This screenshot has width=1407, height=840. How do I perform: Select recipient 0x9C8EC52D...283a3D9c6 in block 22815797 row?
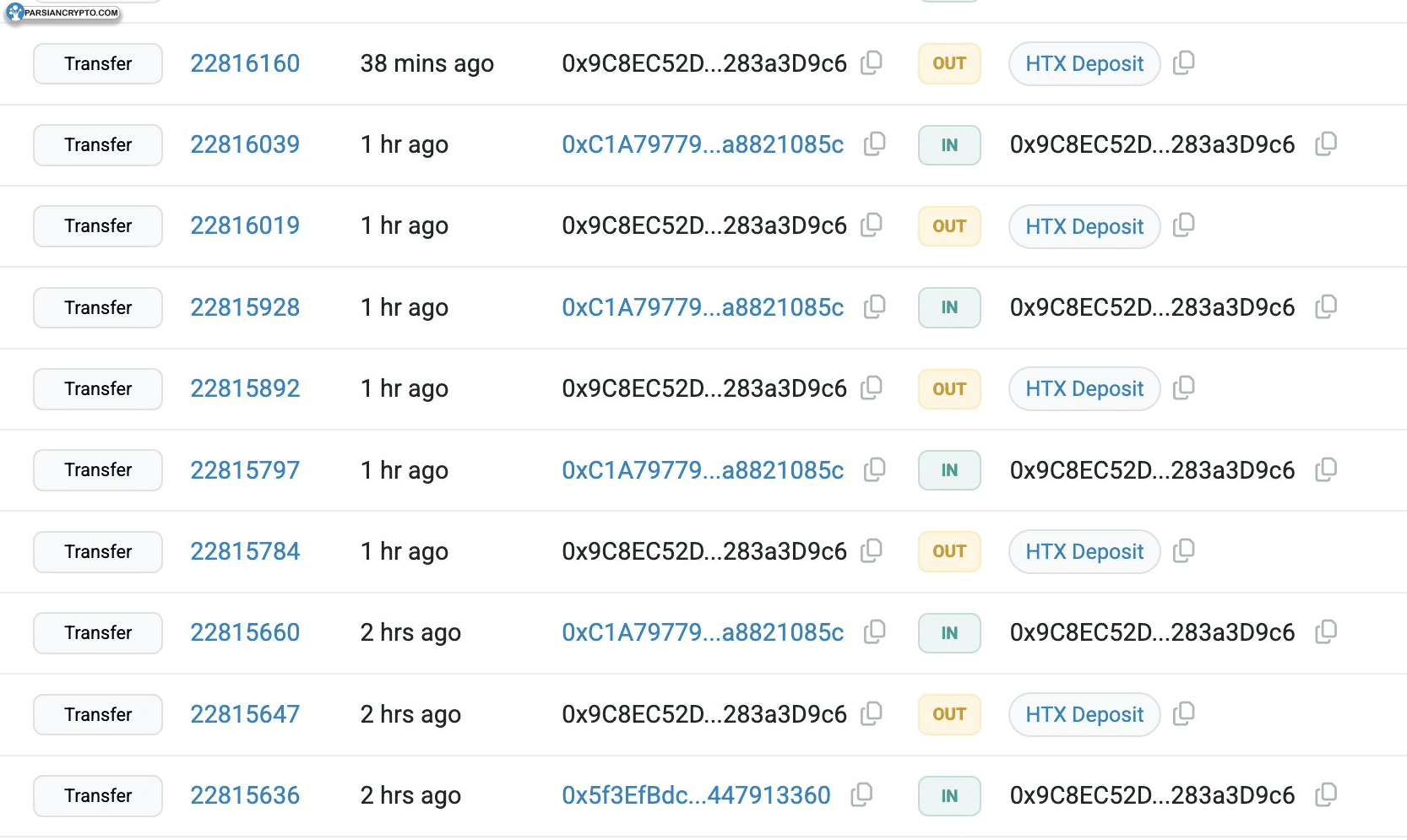[1152, 470]
